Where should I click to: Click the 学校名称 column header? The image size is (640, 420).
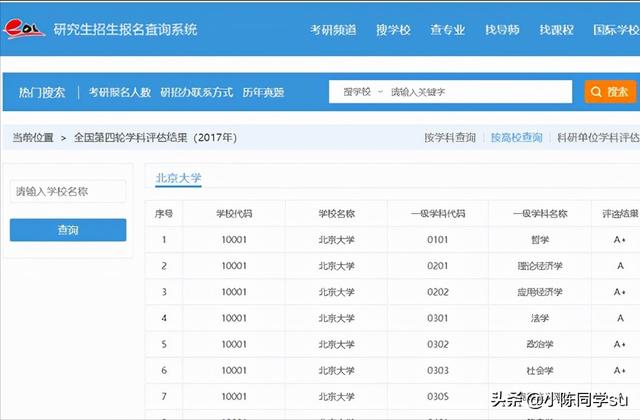[x=336, y=213]
